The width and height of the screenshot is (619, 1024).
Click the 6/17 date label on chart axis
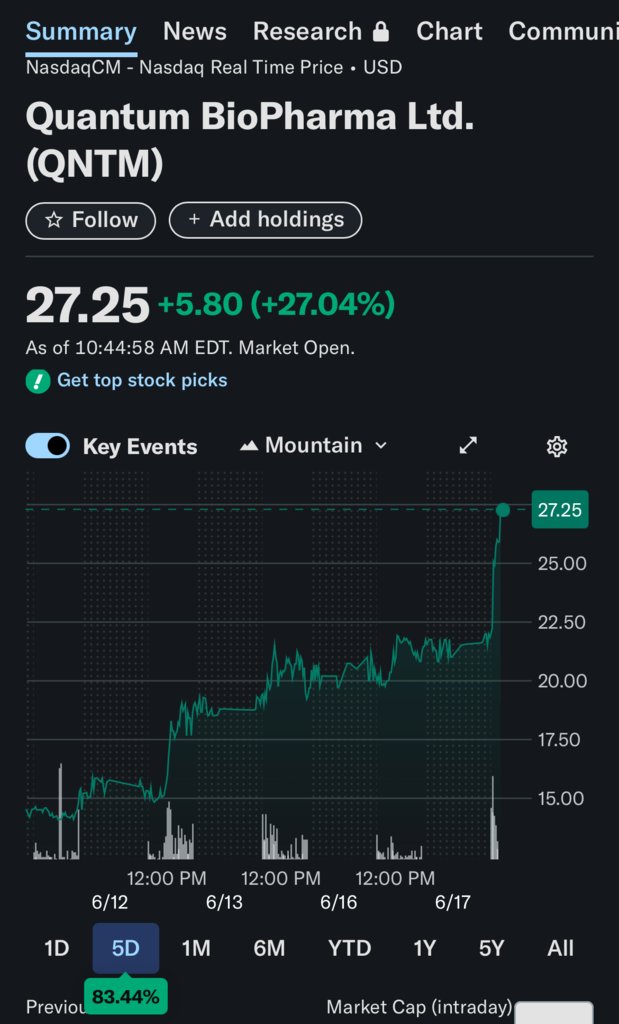(452, 903)
